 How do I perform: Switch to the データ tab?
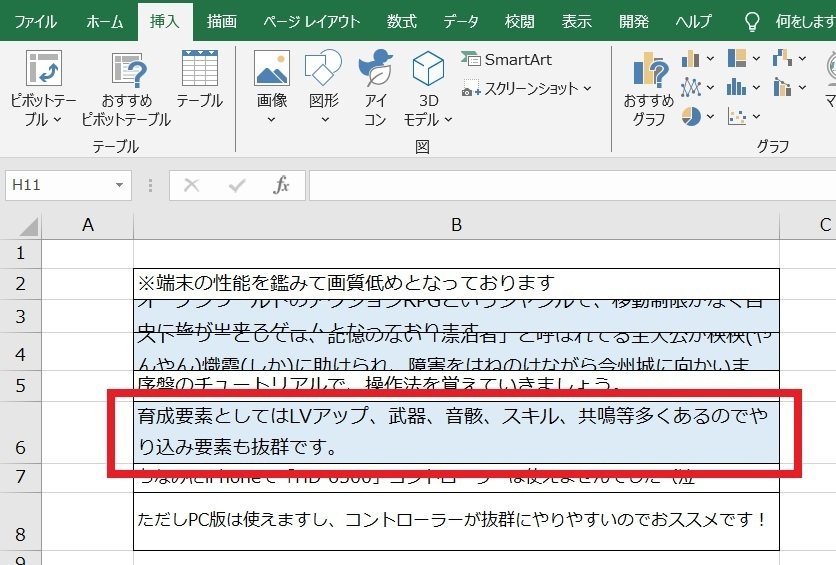click(x=461, y=21)
